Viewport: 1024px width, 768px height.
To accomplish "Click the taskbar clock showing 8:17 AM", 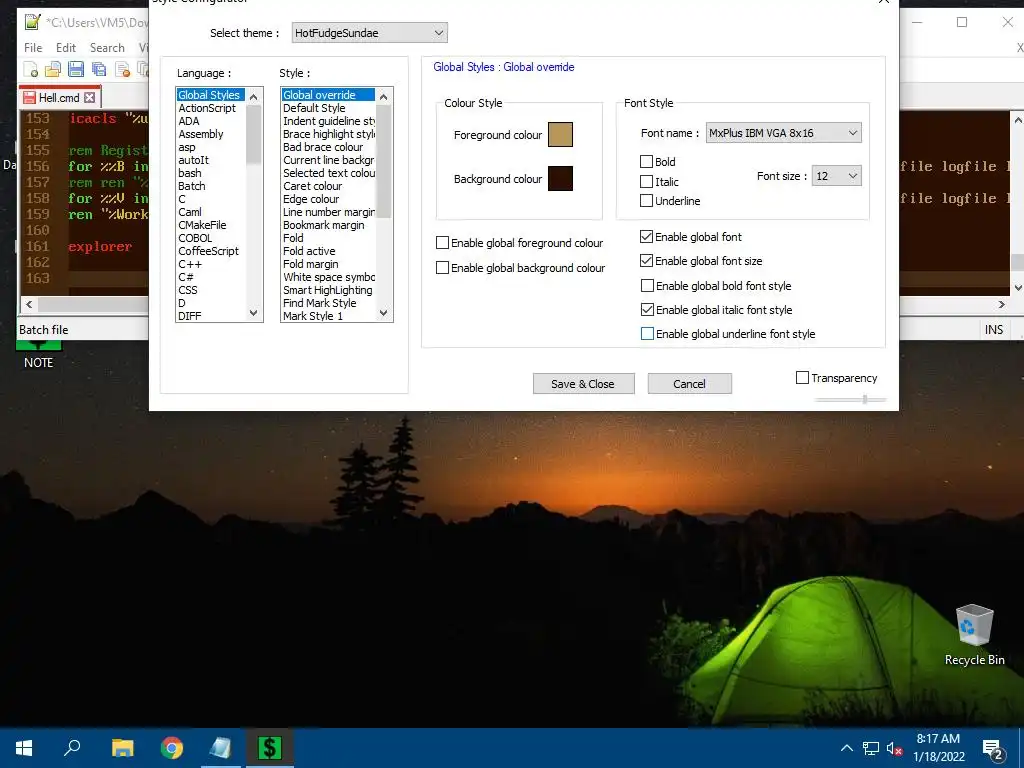I will 938,748.
